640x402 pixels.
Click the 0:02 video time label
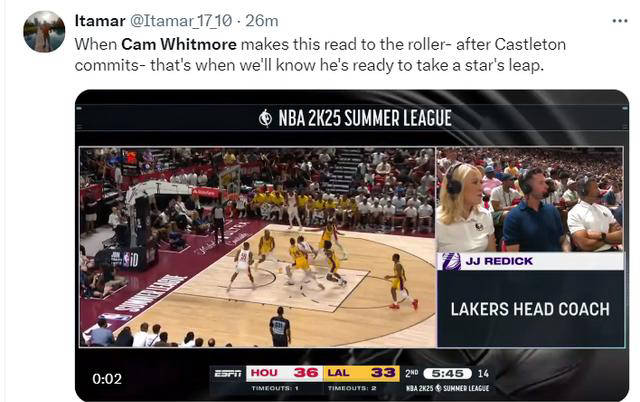tap(107, 379)
